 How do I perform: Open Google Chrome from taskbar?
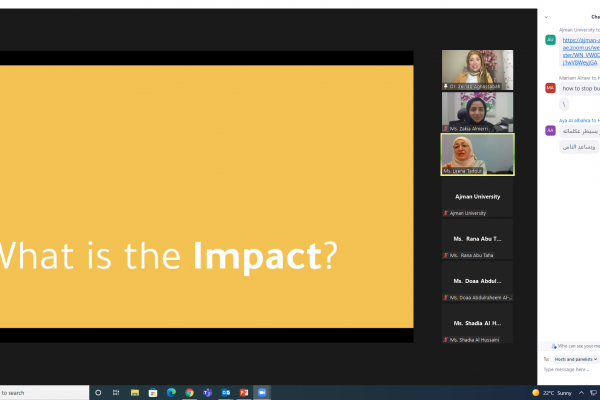coord(189,392)
